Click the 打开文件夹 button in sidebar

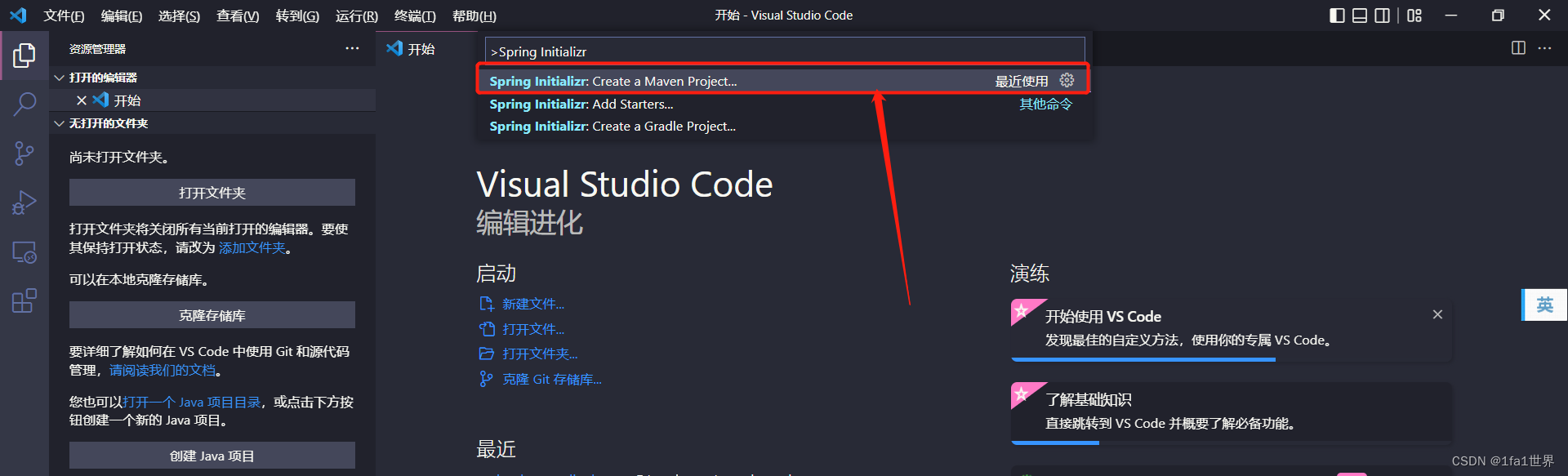coord(212,193)
